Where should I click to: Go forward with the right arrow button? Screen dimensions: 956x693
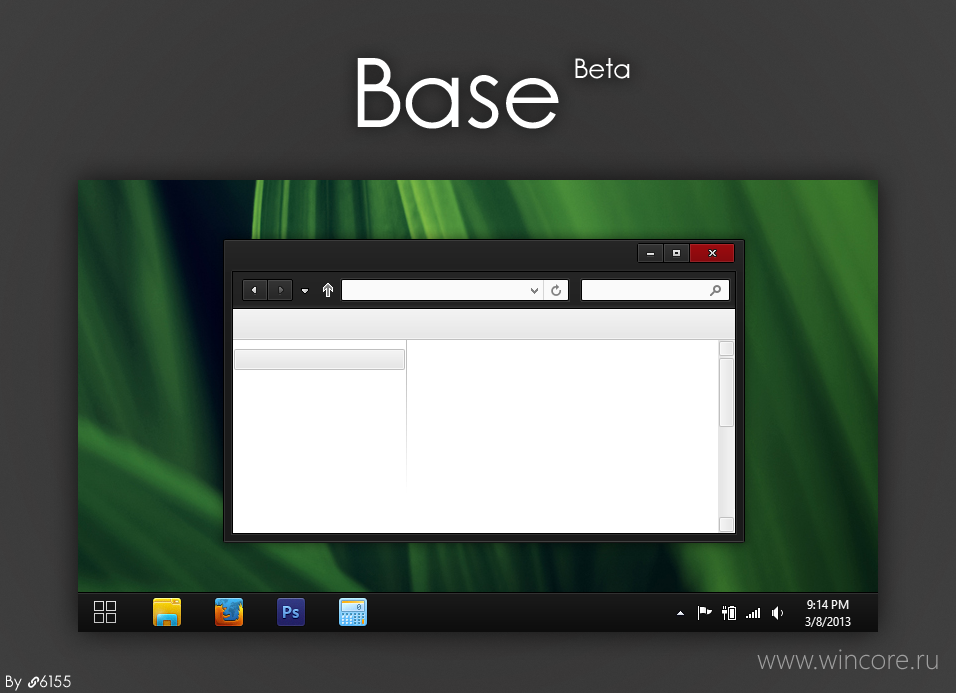coord(280,290)
